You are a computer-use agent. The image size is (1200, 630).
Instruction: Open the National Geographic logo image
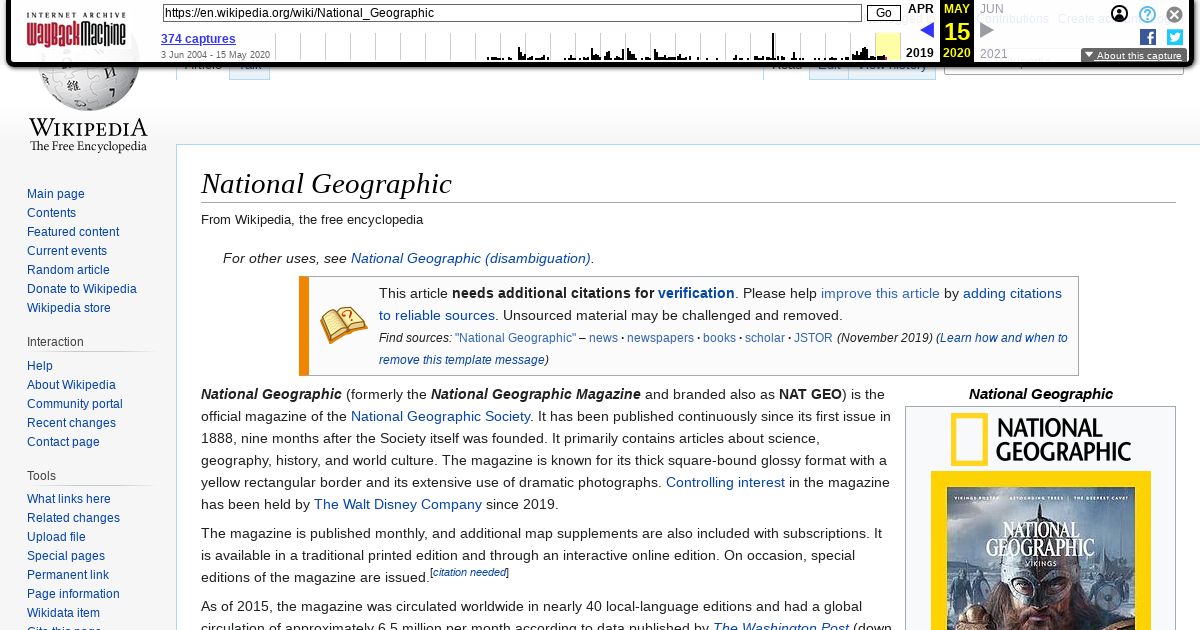(x=1040, y=440)
